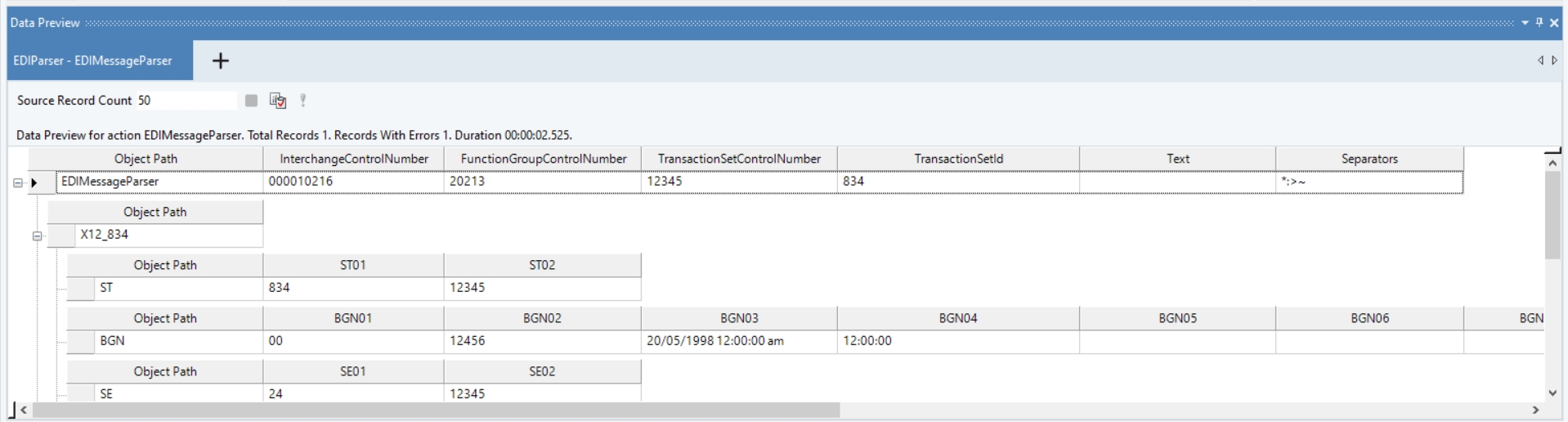Click the grey exclamation errors icon

pos(303,101)
